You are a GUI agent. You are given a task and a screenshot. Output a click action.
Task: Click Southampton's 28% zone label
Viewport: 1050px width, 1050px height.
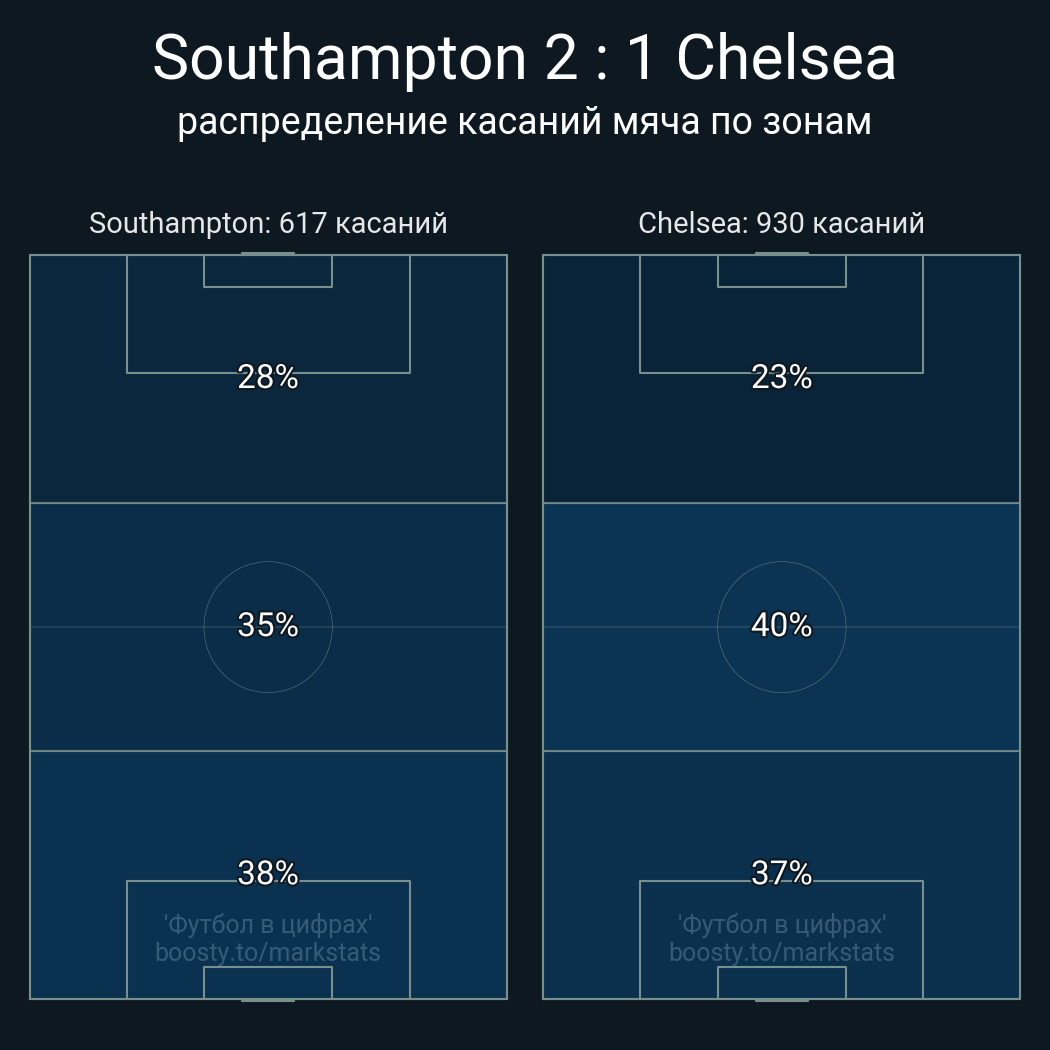pos(268,377)
